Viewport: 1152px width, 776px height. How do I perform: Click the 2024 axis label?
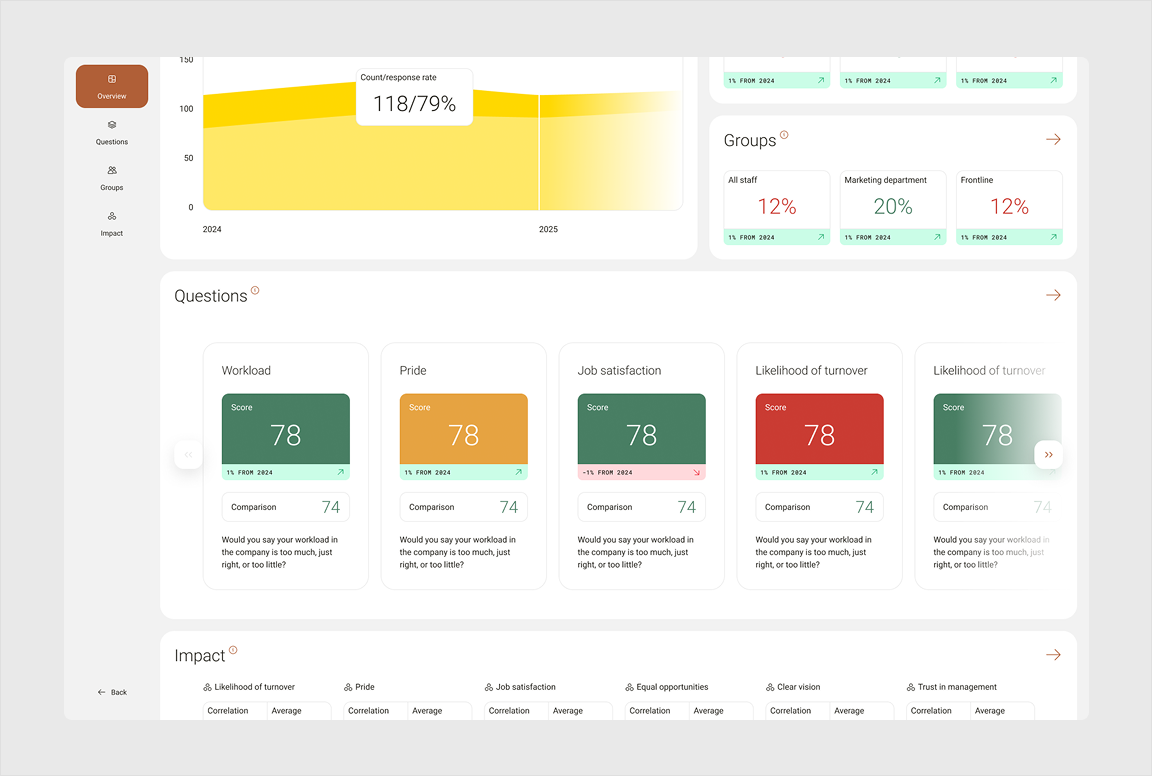point(212,229)
